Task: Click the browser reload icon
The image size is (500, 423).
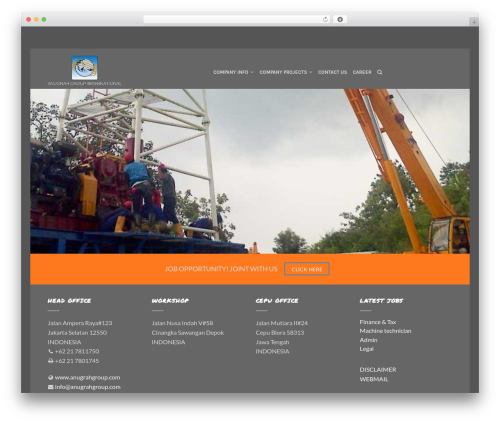Action: (325, 19)
